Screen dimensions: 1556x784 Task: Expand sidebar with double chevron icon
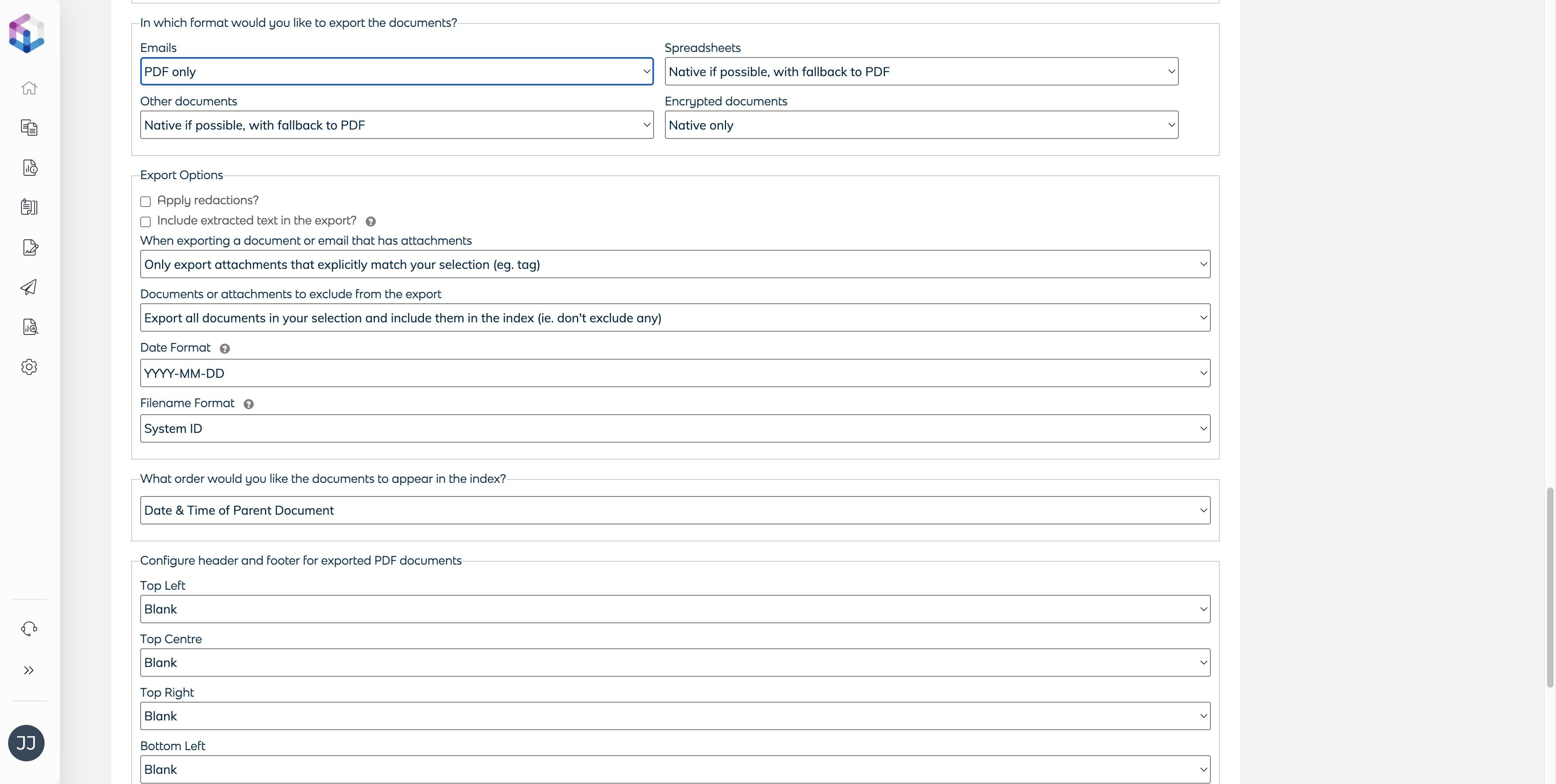tap(29, 671)
